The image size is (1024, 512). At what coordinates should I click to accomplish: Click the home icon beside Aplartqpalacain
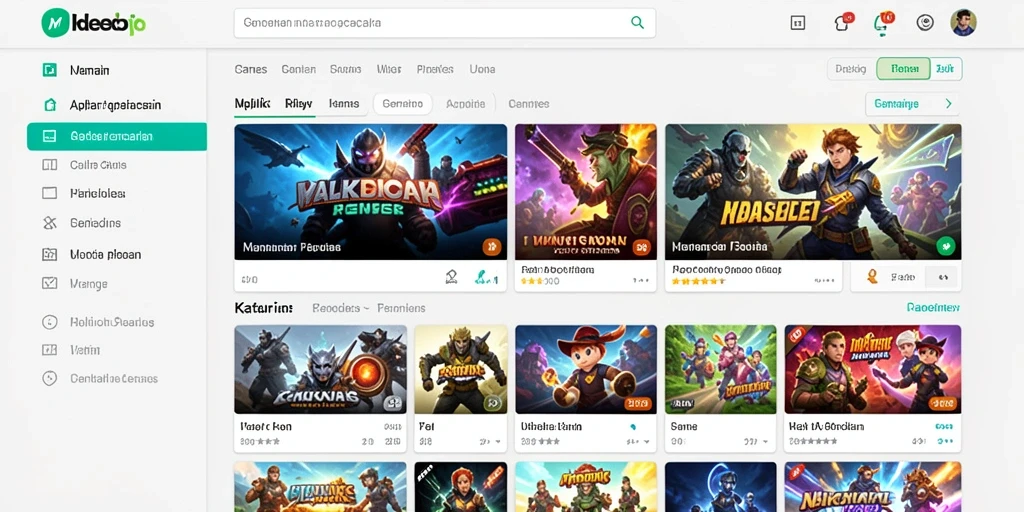[x=49, y=104]
